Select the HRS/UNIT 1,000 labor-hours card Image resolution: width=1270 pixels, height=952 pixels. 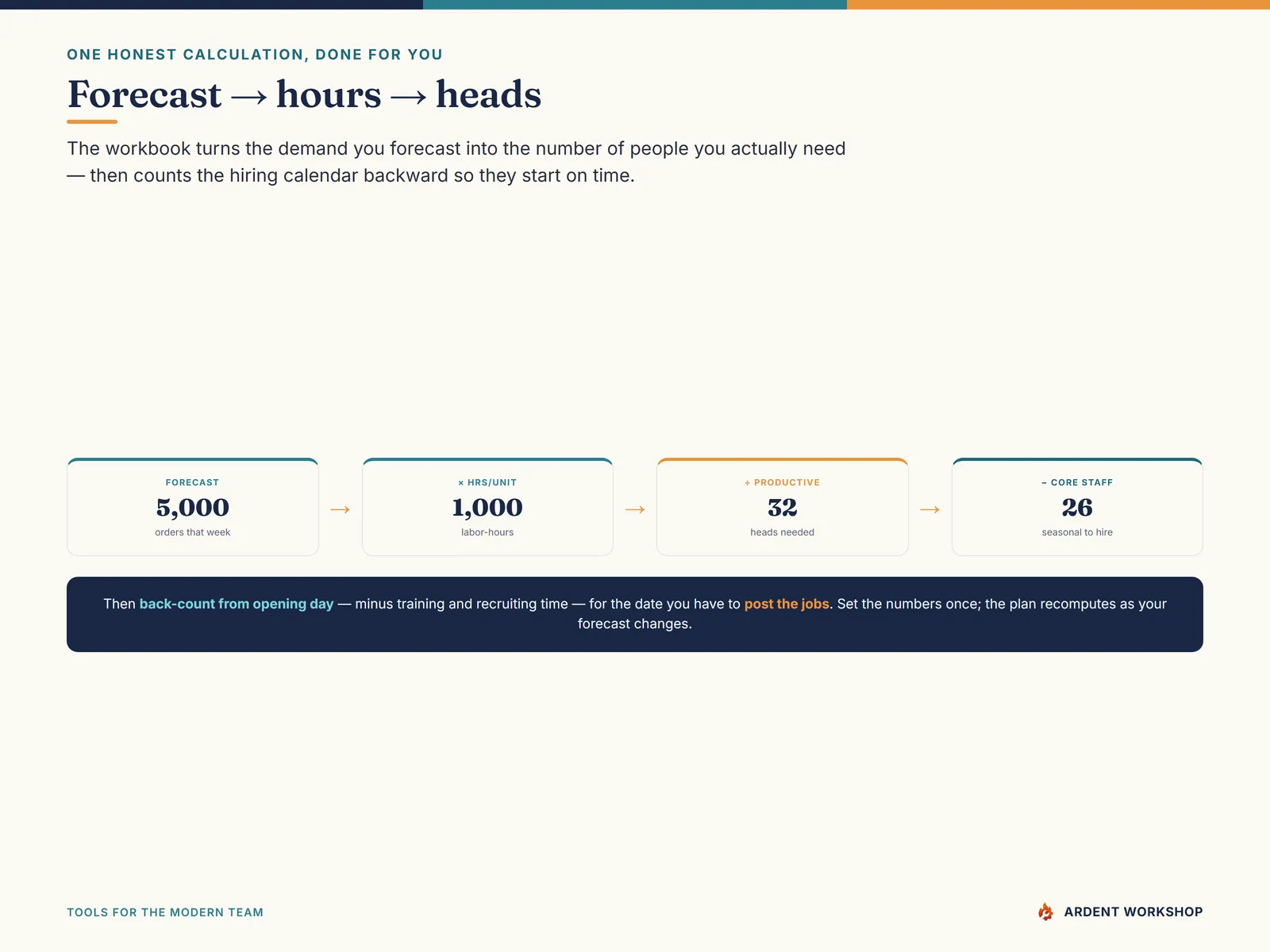[x=487, y=507]
